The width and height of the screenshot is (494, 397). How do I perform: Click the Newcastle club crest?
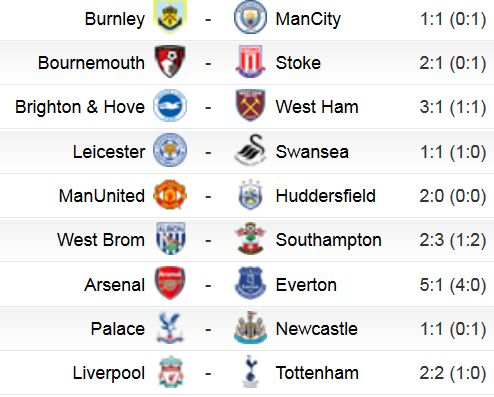click(250, 327)
